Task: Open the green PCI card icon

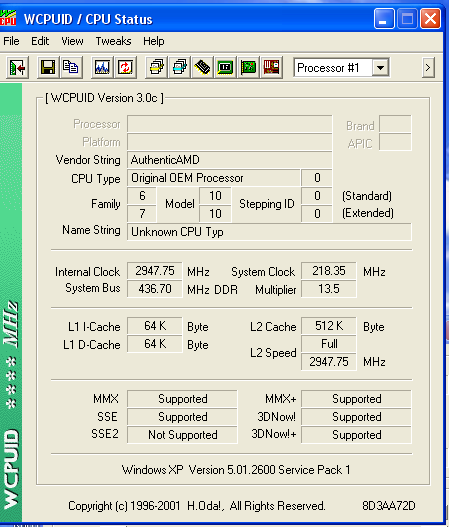Action: tap(248, 68)
